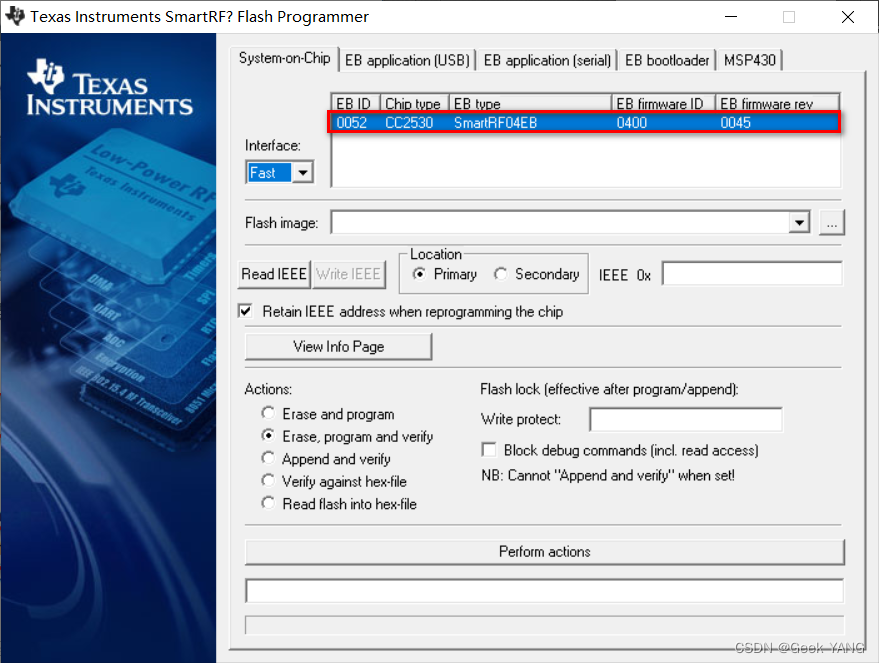This screenshot has width=879, height=663.
Task: Close the Flash Programmer window
Action: pos(848,17)
